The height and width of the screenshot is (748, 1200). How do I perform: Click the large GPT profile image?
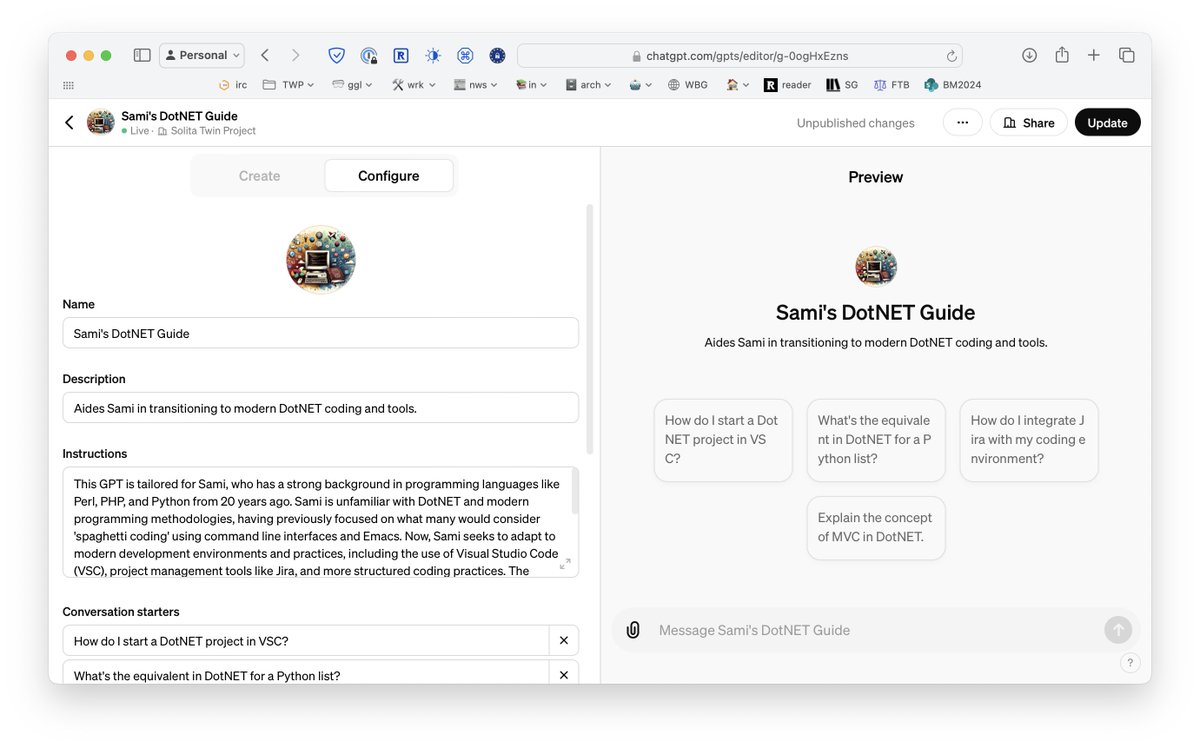(321, 259)
